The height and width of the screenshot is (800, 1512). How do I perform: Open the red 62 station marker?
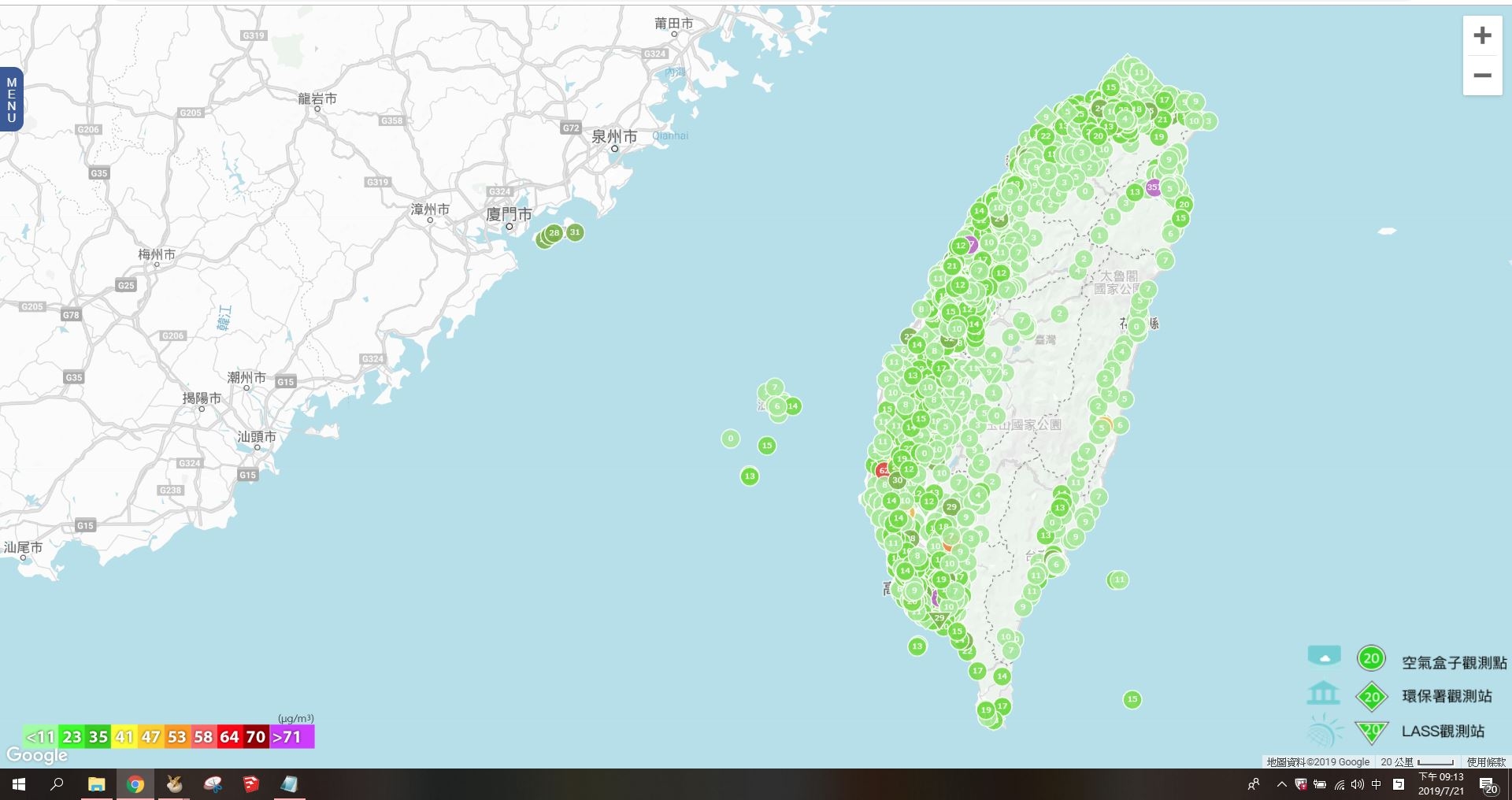[x=884, y=470]
